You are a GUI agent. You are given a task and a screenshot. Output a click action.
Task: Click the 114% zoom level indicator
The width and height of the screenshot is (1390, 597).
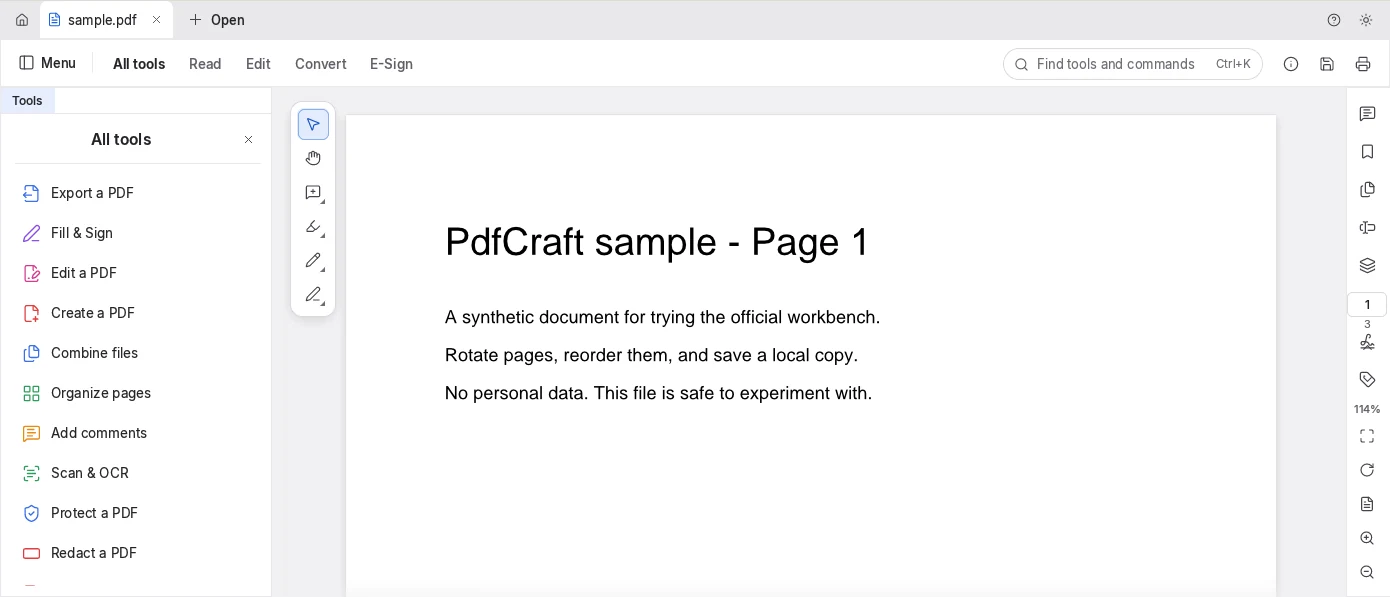pyautogui.click(x=1367, y=409)
